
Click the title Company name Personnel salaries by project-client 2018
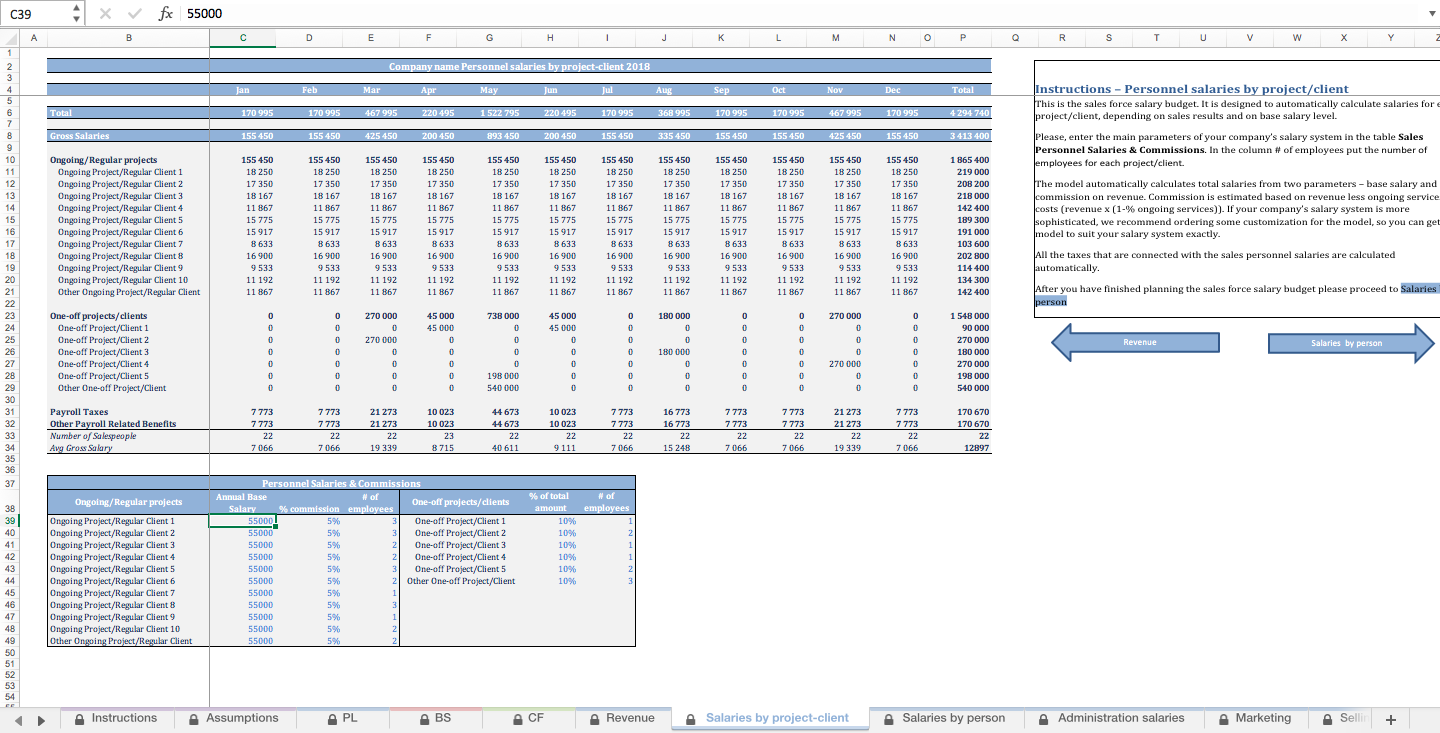tap(519, 66)
